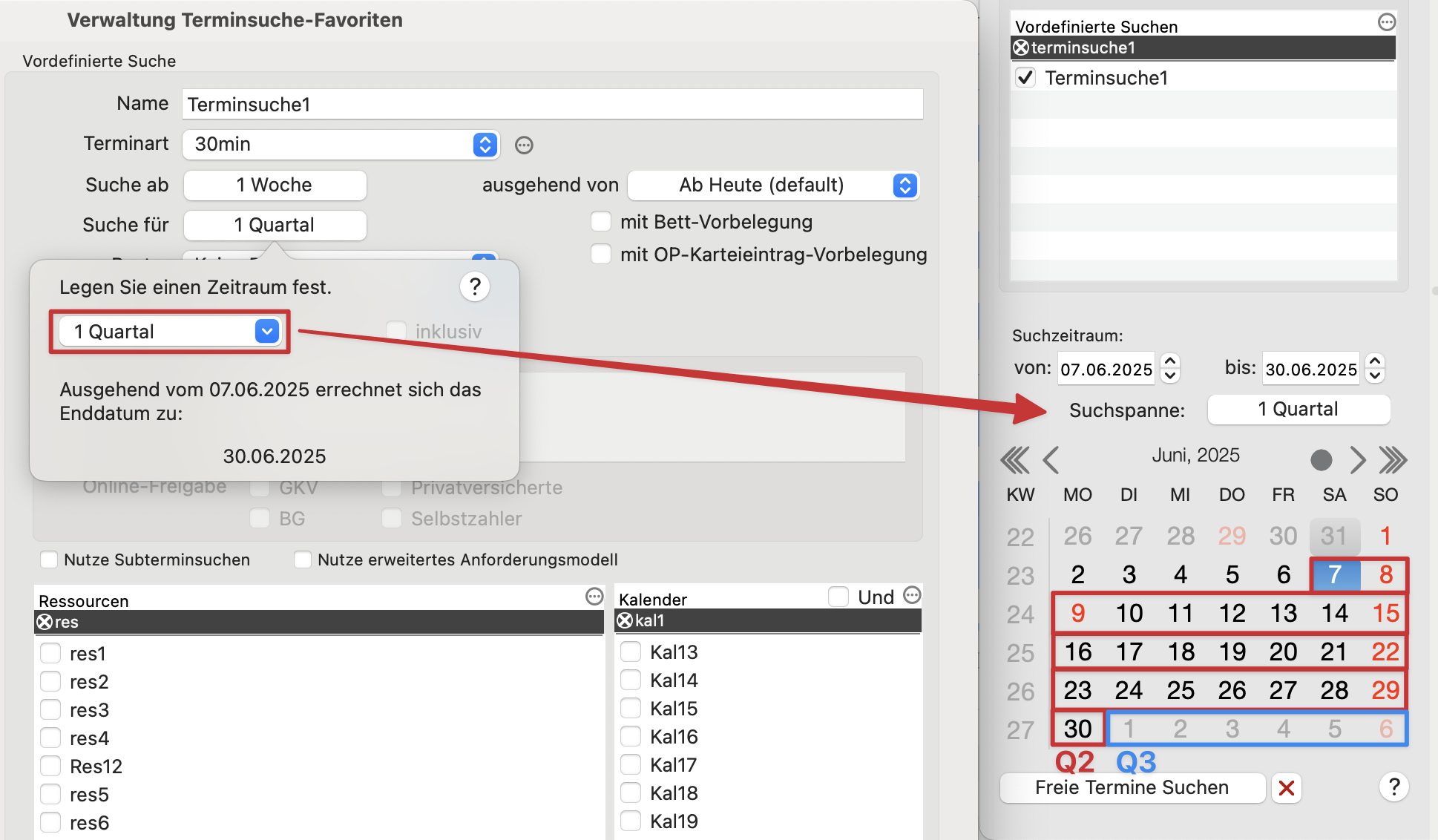Screen dimensions: 1438x840
Task: Clear the kal1 filter in Kalender
Action: coord(625,620)
